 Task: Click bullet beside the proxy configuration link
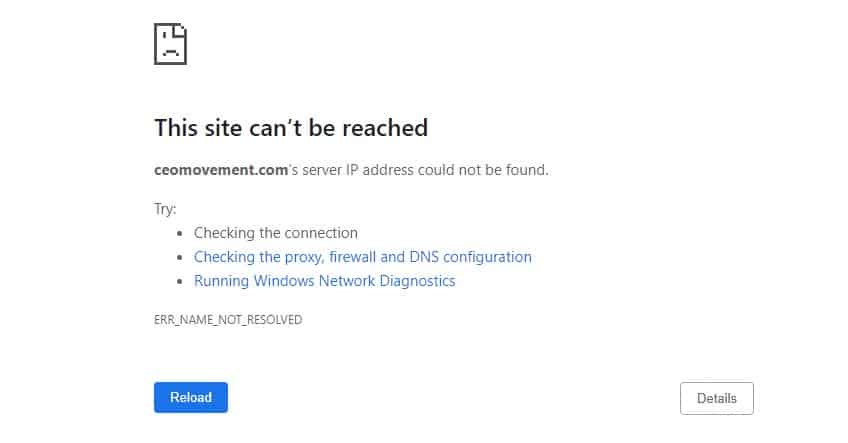click(x=180, y=257)
